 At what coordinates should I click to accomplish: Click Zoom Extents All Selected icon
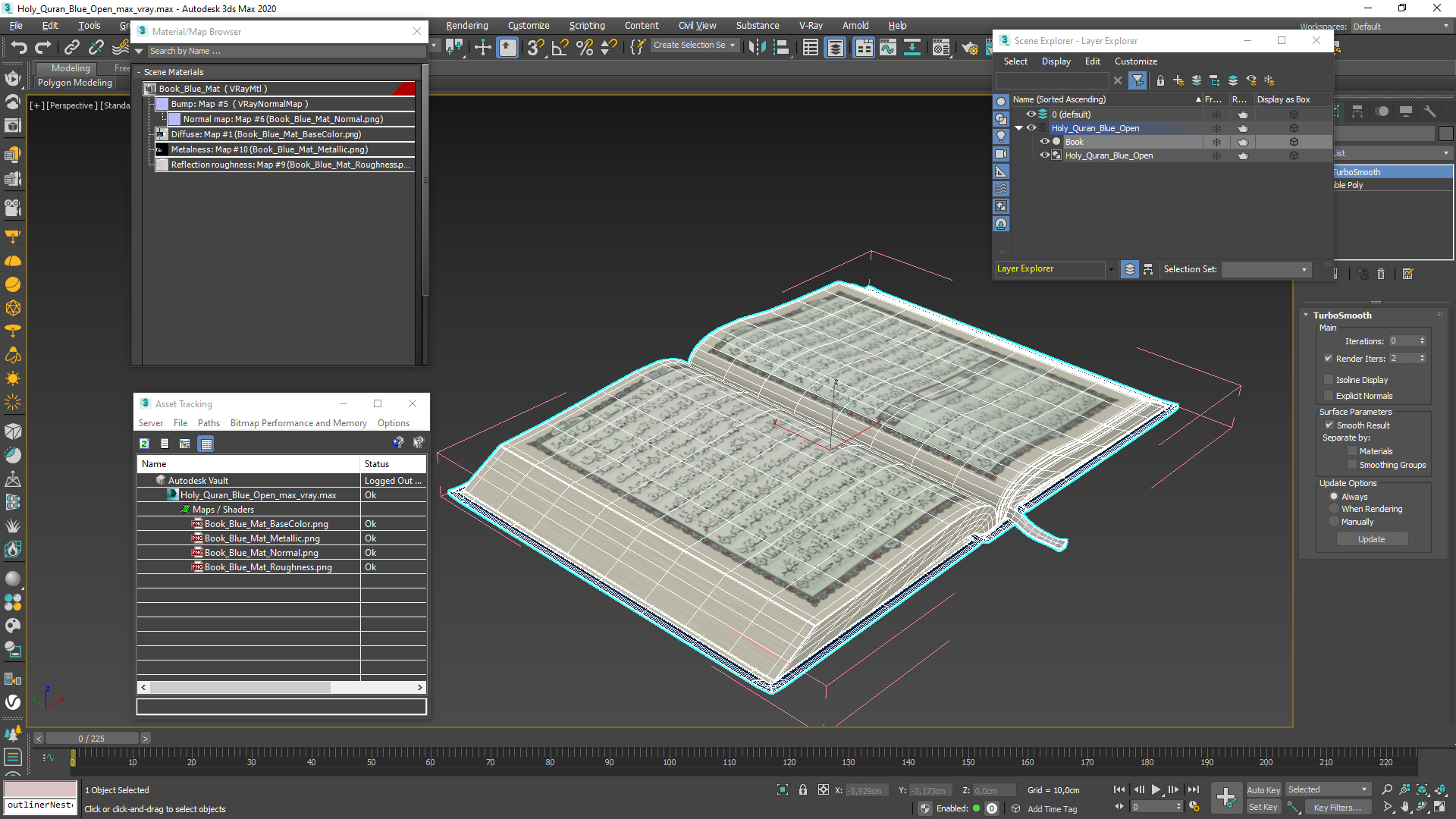coord(1440,789)
